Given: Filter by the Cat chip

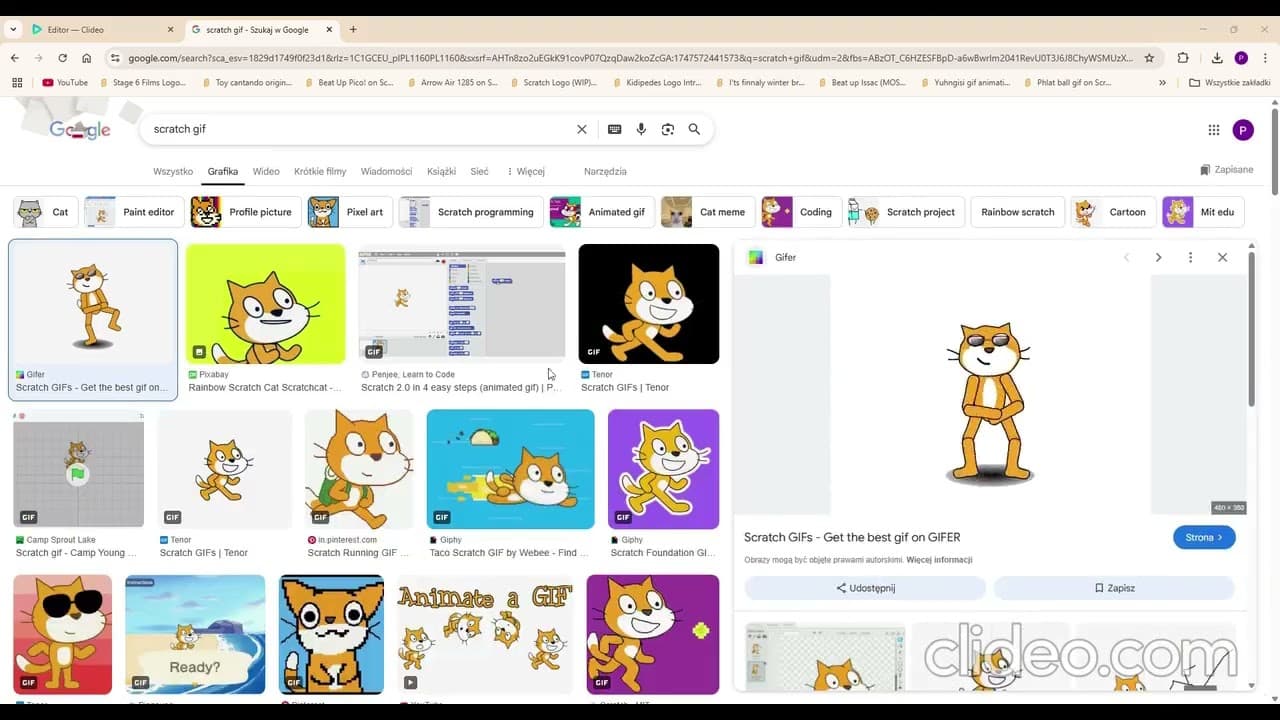Looking at the screenshot, I should coord(44,212).
